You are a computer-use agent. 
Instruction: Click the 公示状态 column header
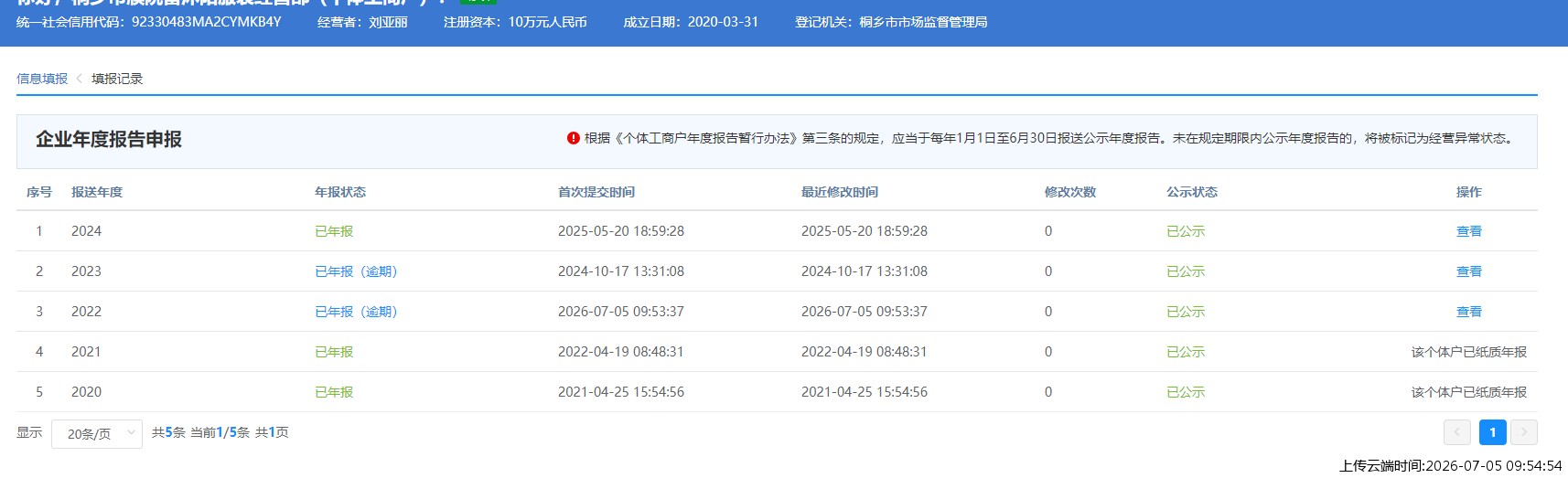click(x=1192, y=192)
